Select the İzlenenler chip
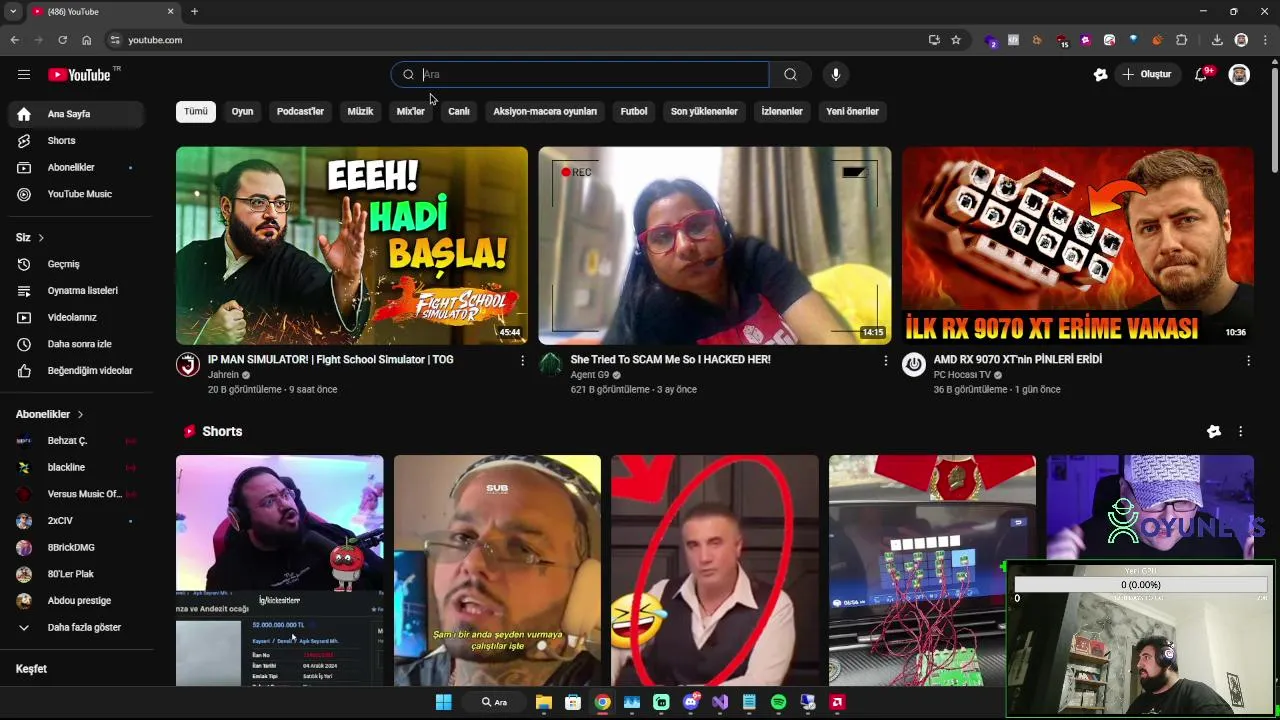Screen dimensions: 1280x720 tap(782, 111)
